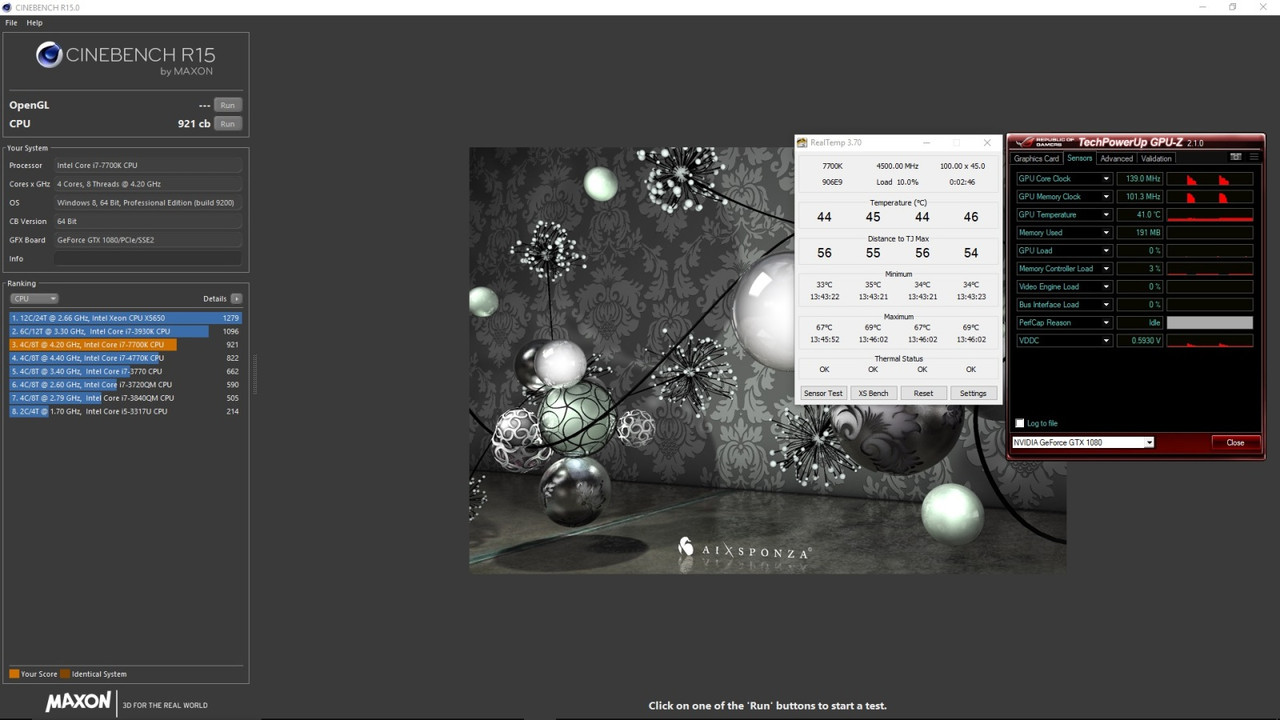
Task: Switch to GPU-Z Advanced tab
Action: (x=1116, y=159)
